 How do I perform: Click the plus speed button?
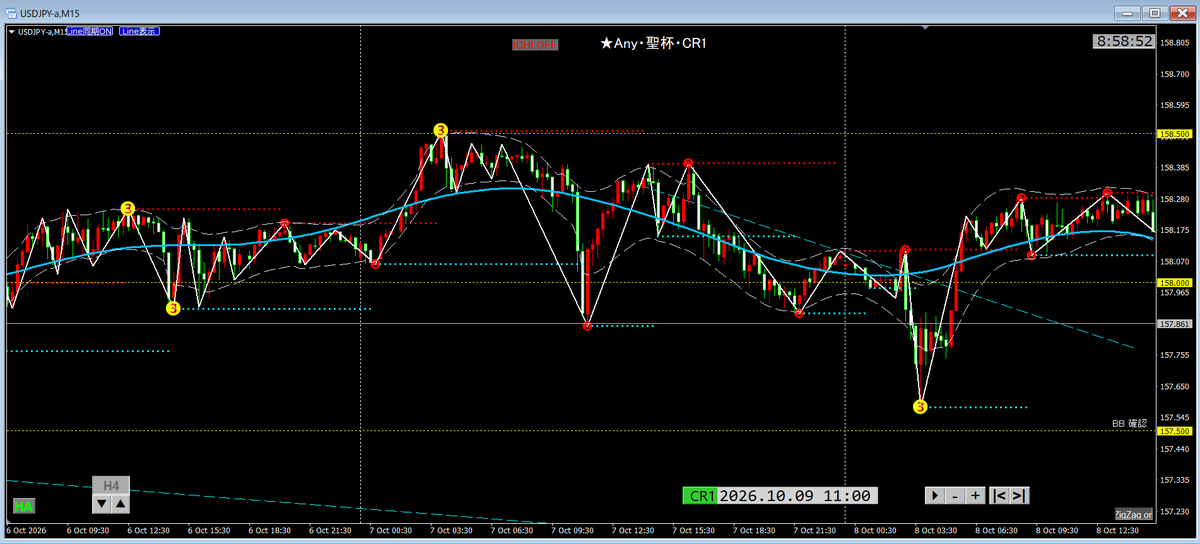(x=975, y=495)
